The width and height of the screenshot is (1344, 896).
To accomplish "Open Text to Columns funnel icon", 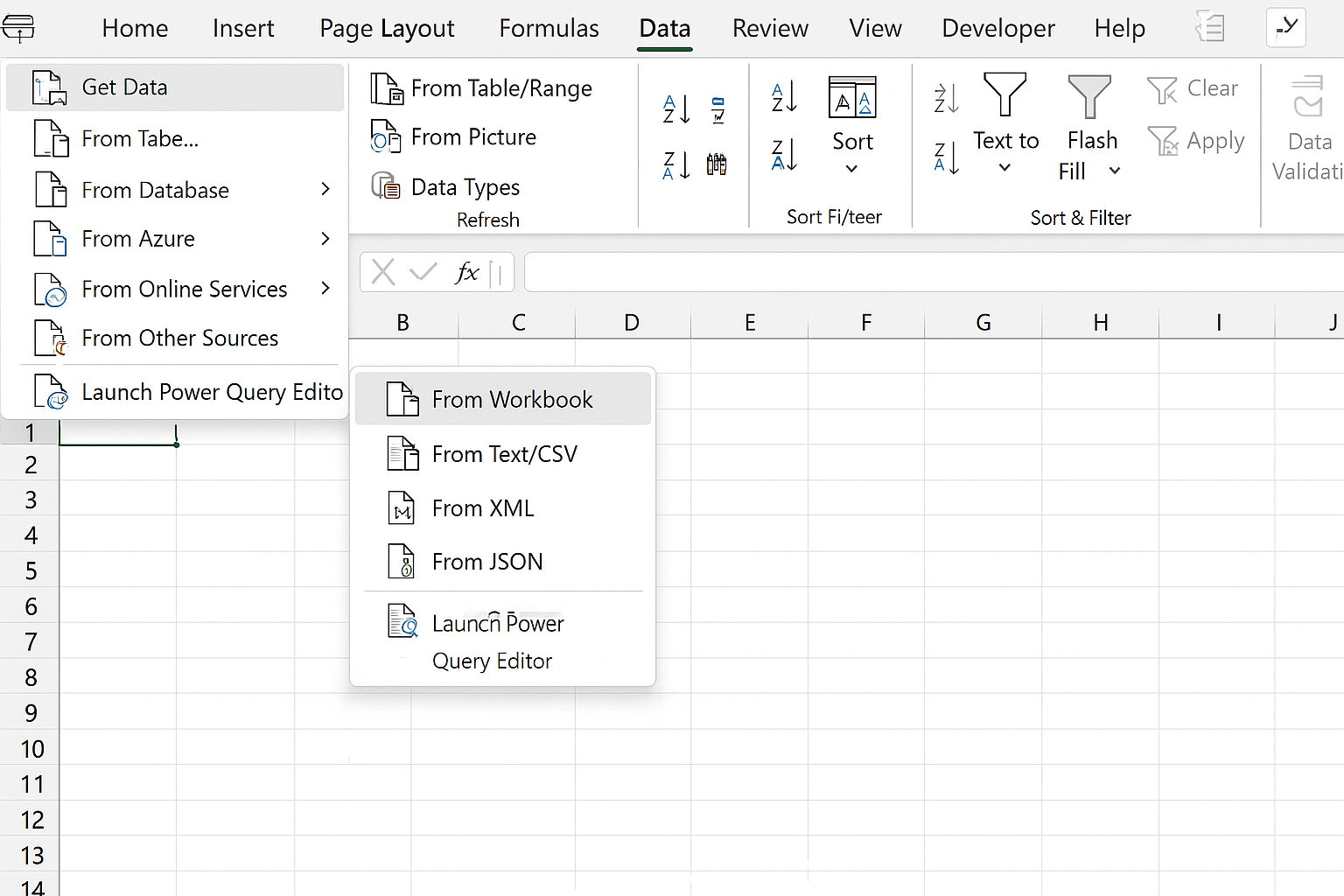I will point(1004,94).
